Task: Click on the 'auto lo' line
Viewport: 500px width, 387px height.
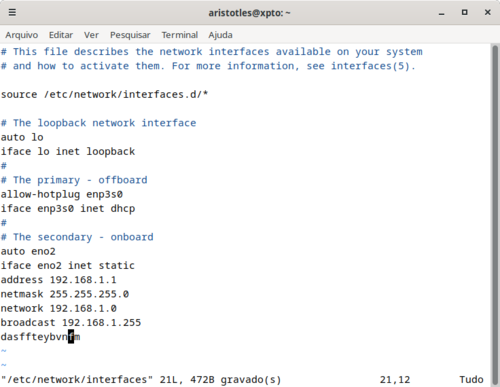Action: click(22, 137)
